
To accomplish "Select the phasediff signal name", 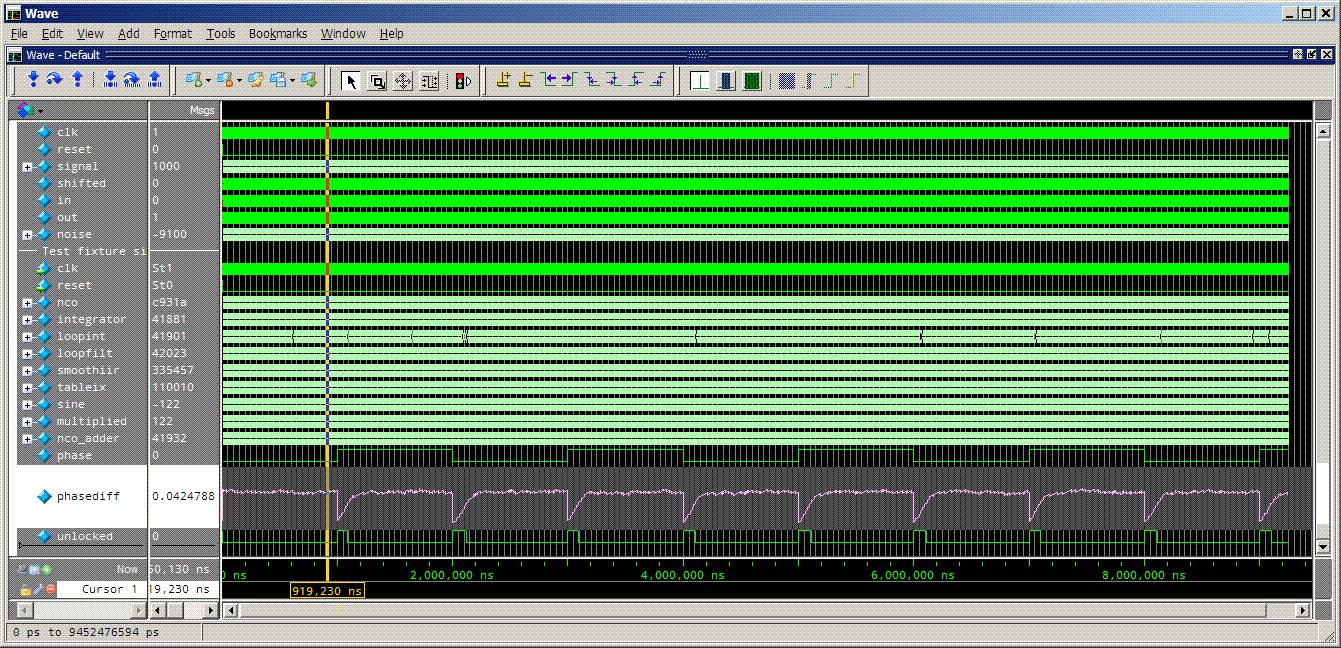I will pos(85,496).
